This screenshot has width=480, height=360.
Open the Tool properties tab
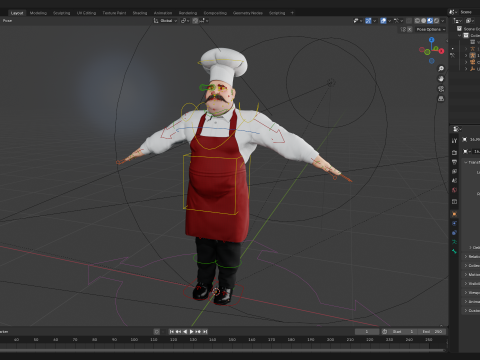tap(454, 141)
